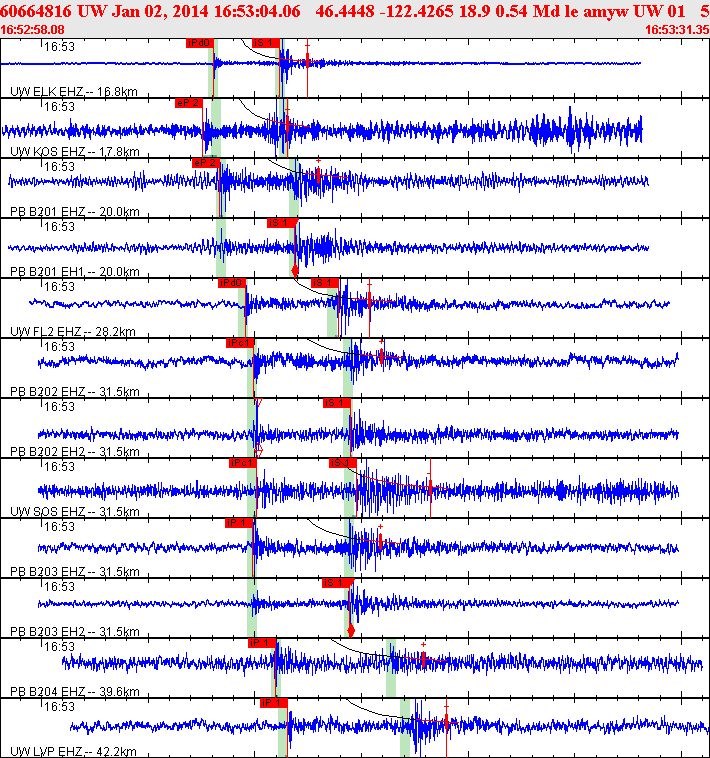The width and height of the screenshot is (710, 758).
Task: Select the iP 1 flag on LVP trace
Action: click(274, 702)
